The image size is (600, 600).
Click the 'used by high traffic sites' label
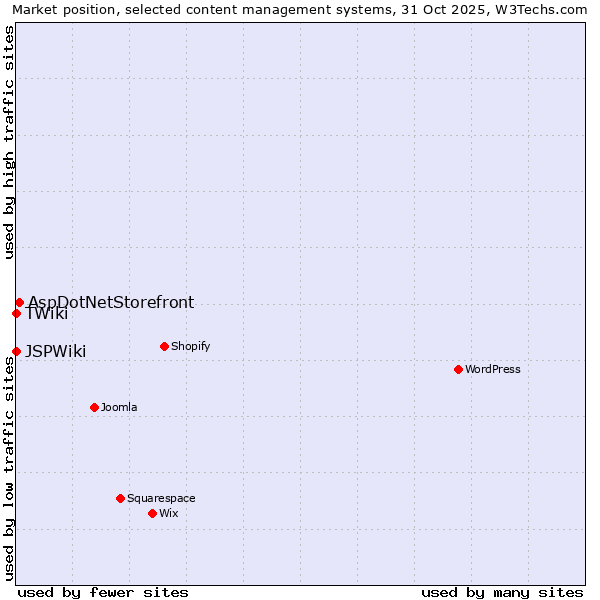(x=10, y=142)
